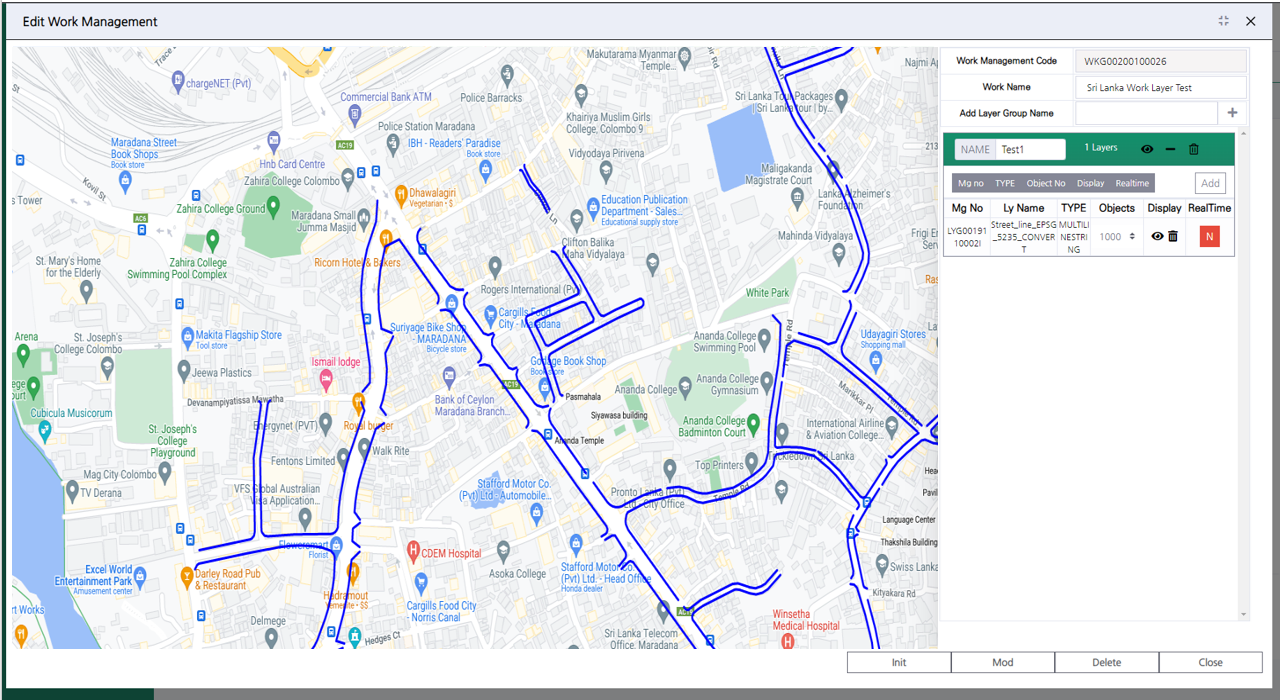
Task: Select the Display label in gray bar
Action: [1091, 183]
